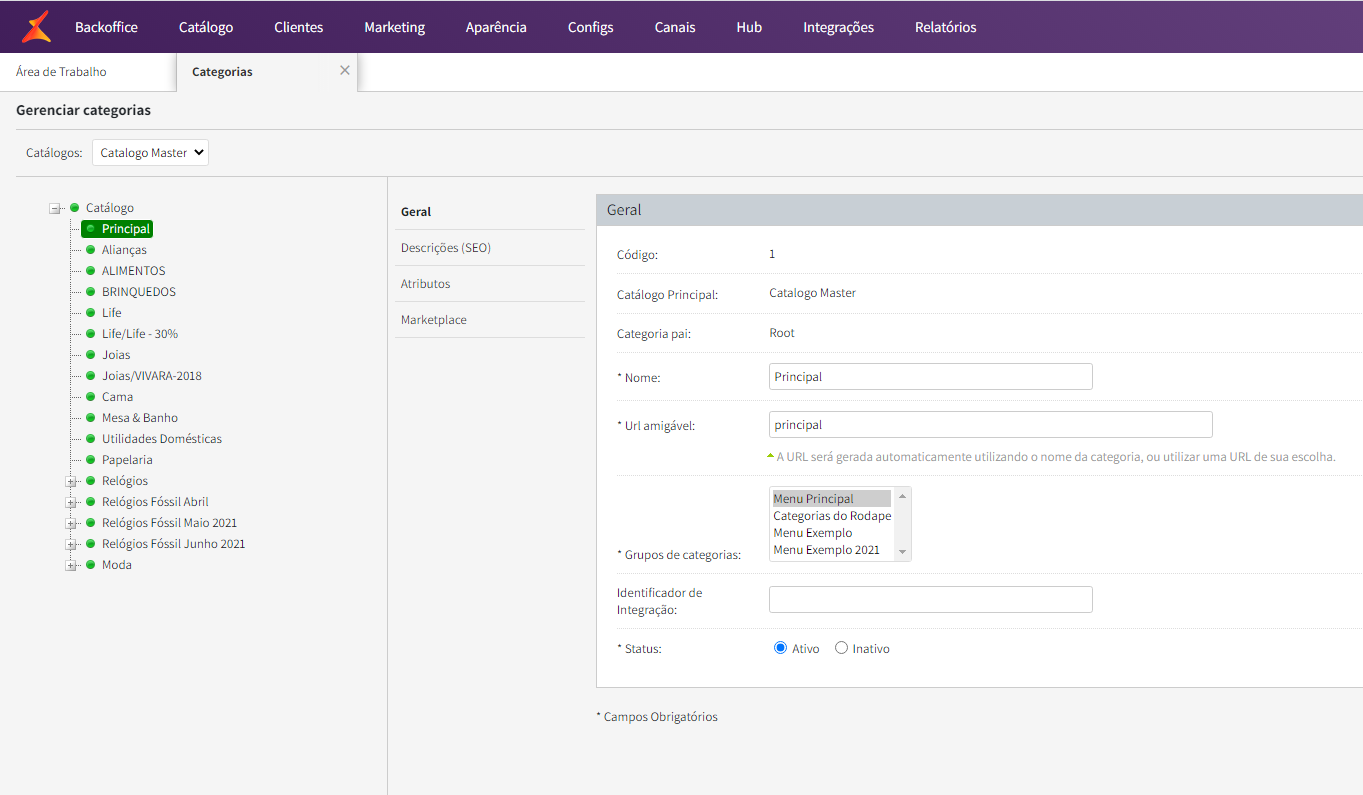The image size is (1363, 795).
Task: Open the Catálogos dropdown
Action: [x=150, y=152]
